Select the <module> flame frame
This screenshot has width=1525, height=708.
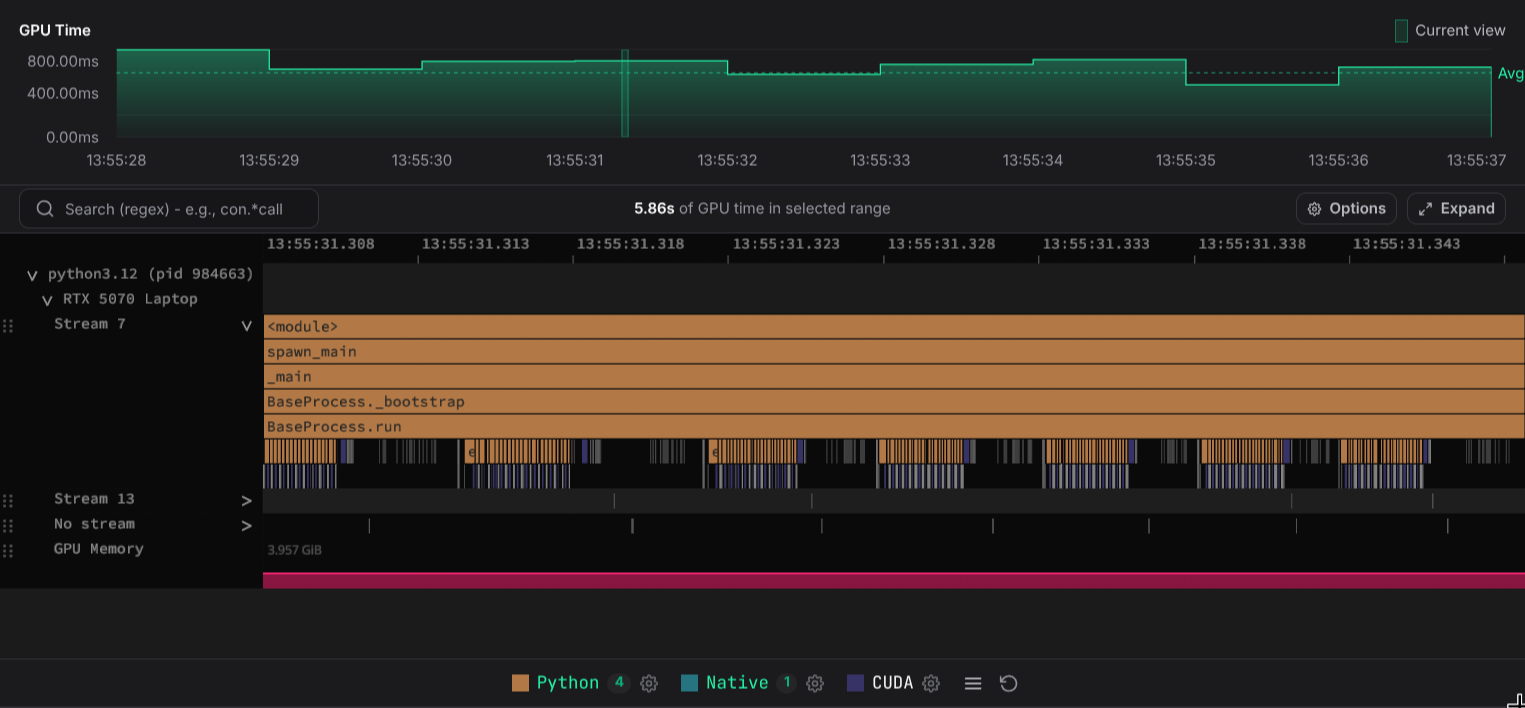[x=894, y=327]
